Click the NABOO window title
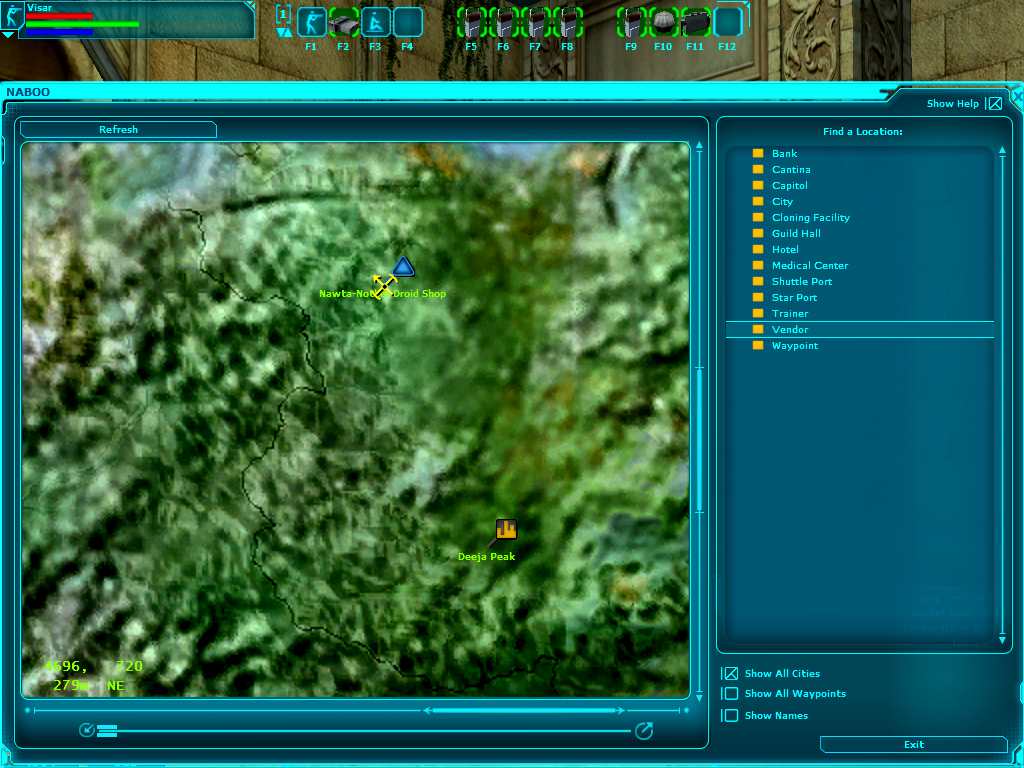1024x768 pixels. (28, 92)
